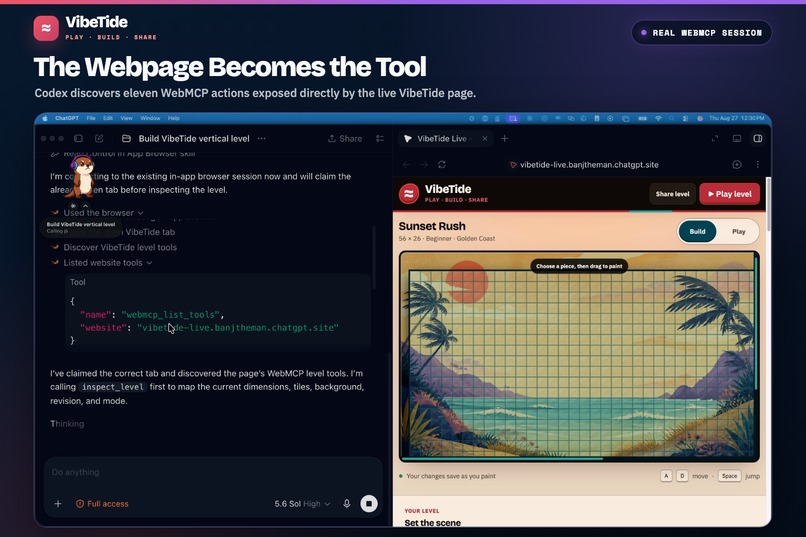The image size is (806, 537).
Task: Click the Wi-Fi icon in the menu bar
Action: [x=658, y=118]
